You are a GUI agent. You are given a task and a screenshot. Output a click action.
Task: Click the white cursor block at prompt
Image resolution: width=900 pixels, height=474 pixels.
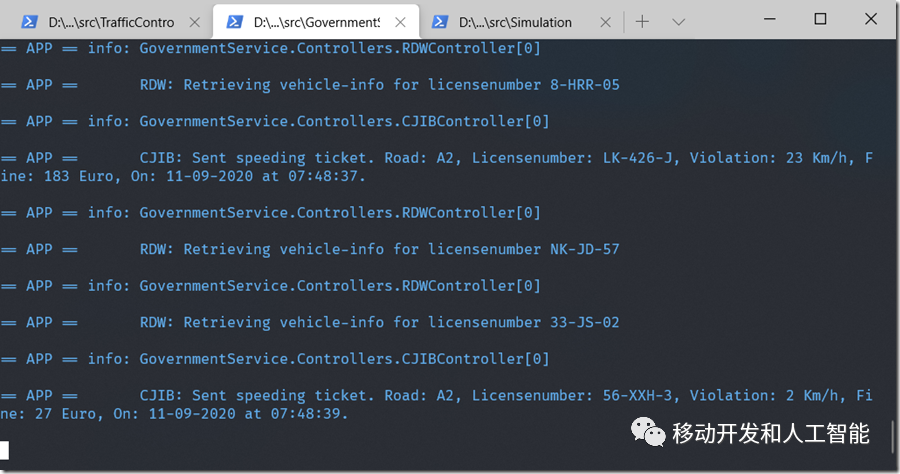(4, 450)
